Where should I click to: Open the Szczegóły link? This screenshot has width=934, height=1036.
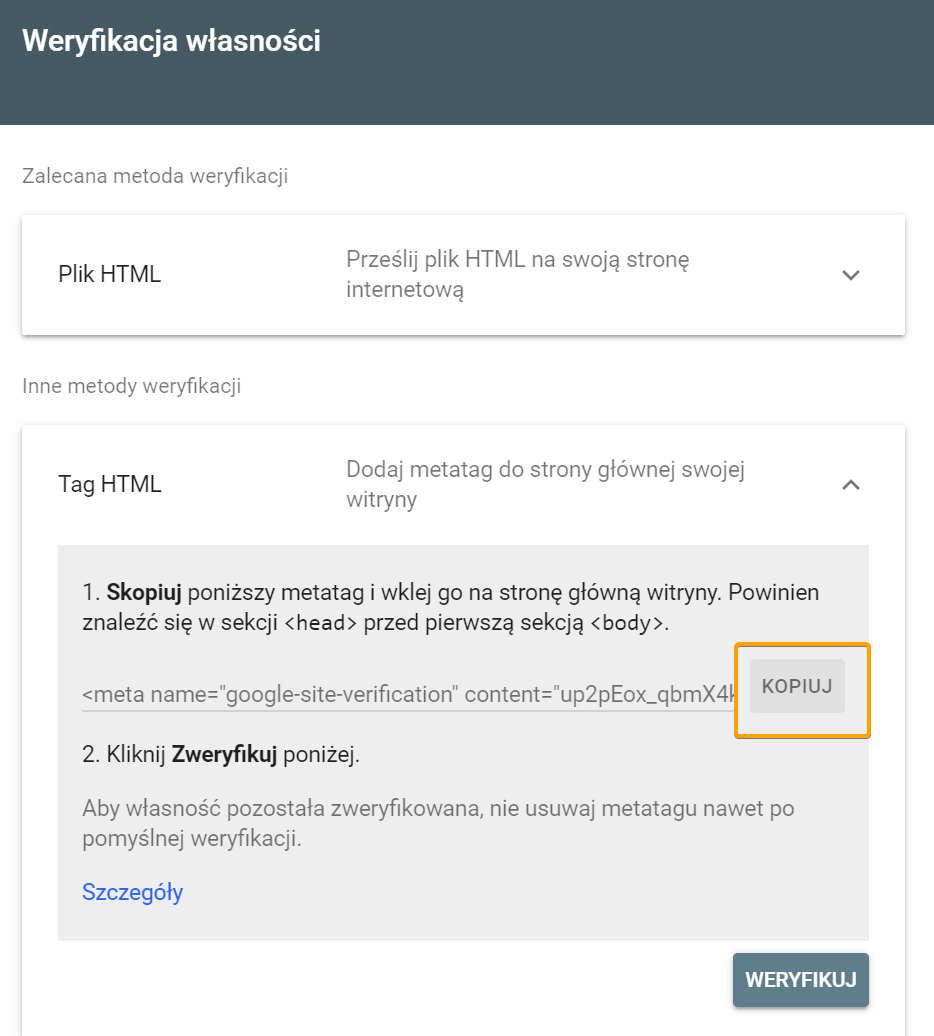coord(132,892)
